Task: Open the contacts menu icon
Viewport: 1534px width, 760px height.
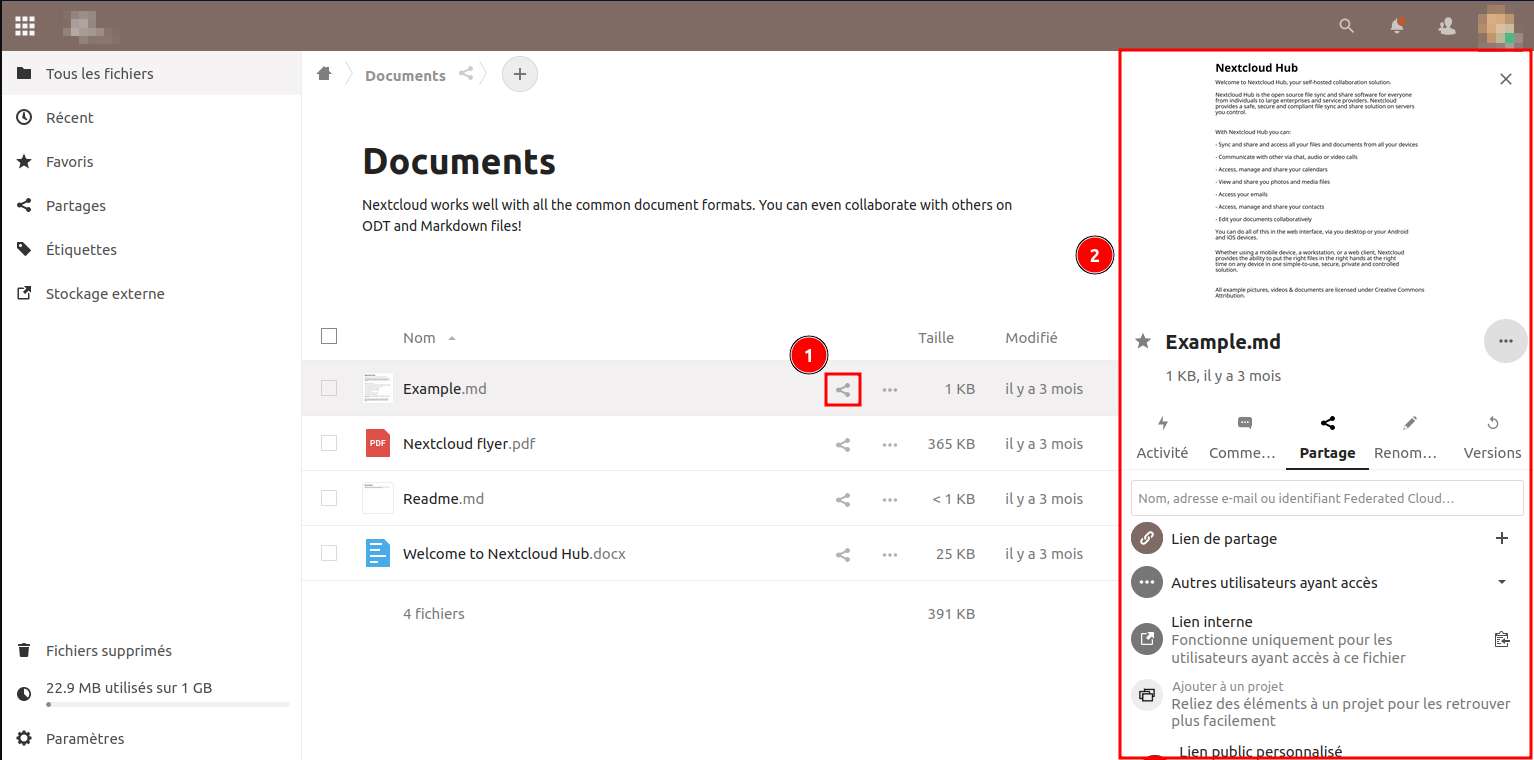Action: pyautogui.click(x=1446, y=26)
